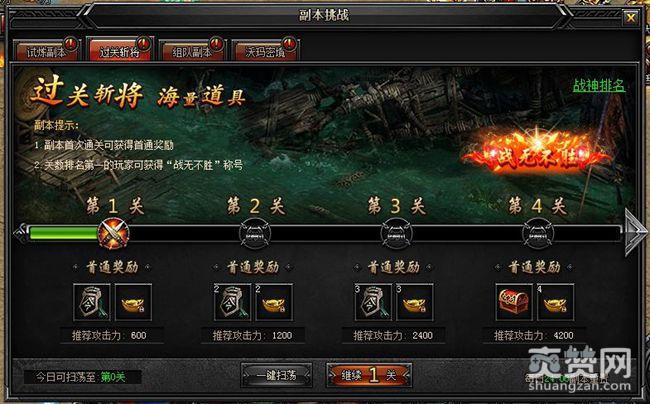Click stage 1 token reward icon
This screenshot has width=650, height=404.
[92, 302]
